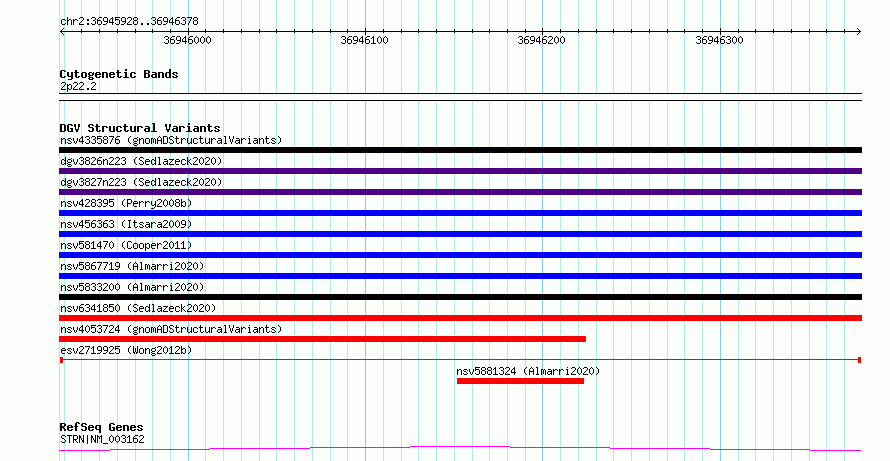Click the left arrow of the ruler
The height and width of the screenshot is (461, 890).
pos(62,32)
